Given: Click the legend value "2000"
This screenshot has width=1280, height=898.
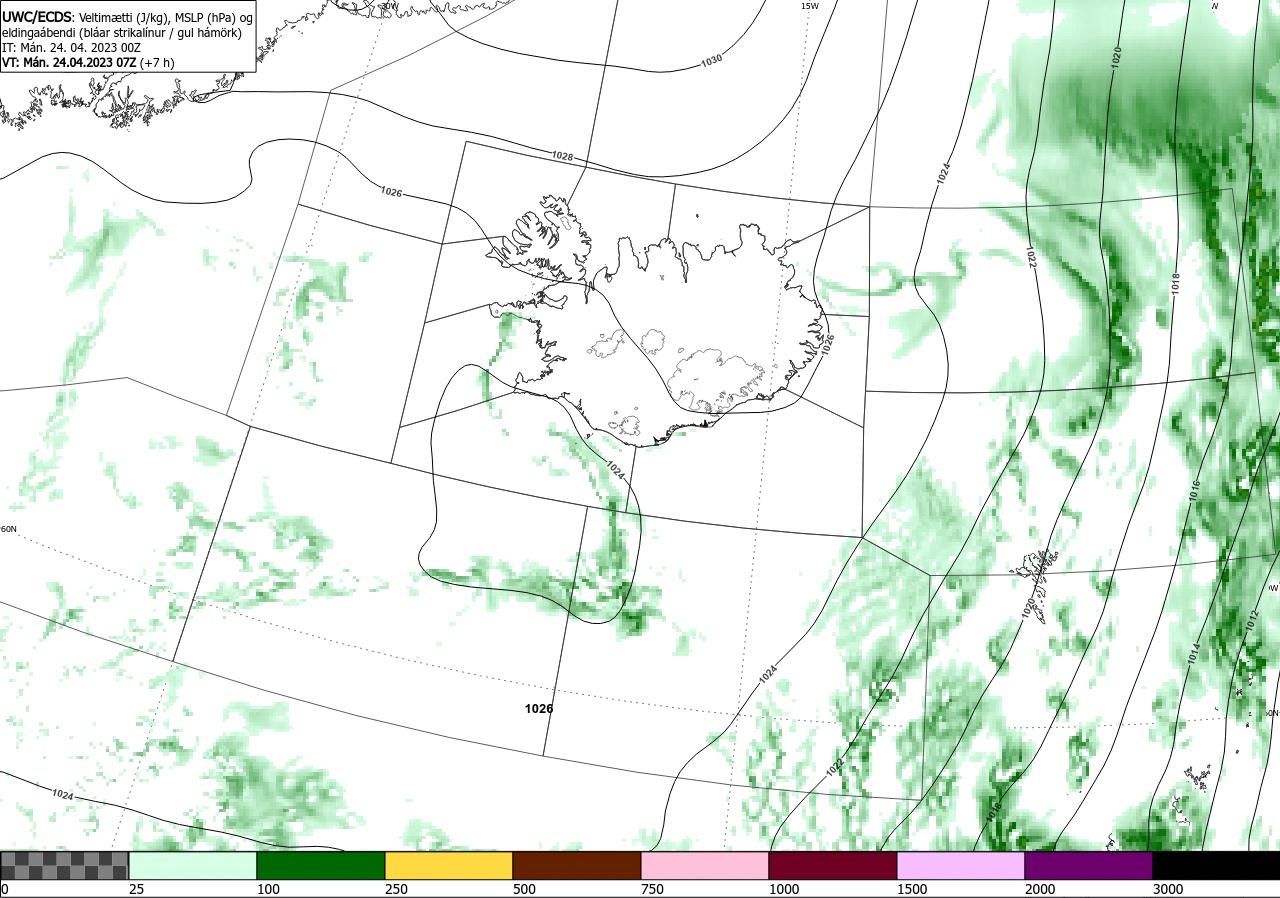Looking at the screenshot, I should pos(1040,889).
